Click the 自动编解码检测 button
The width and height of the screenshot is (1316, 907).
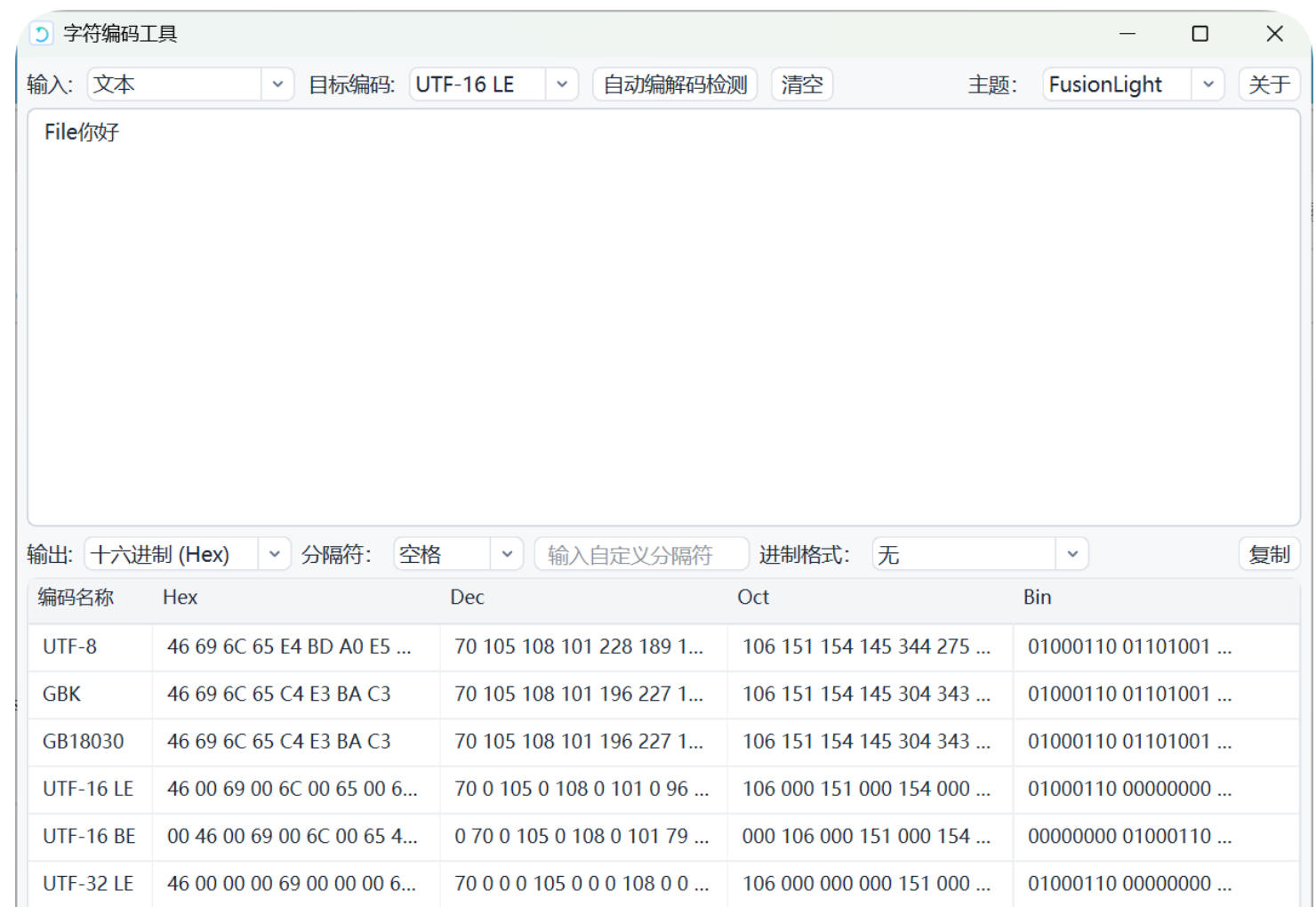pyautogui.click(x=675, y=84)
